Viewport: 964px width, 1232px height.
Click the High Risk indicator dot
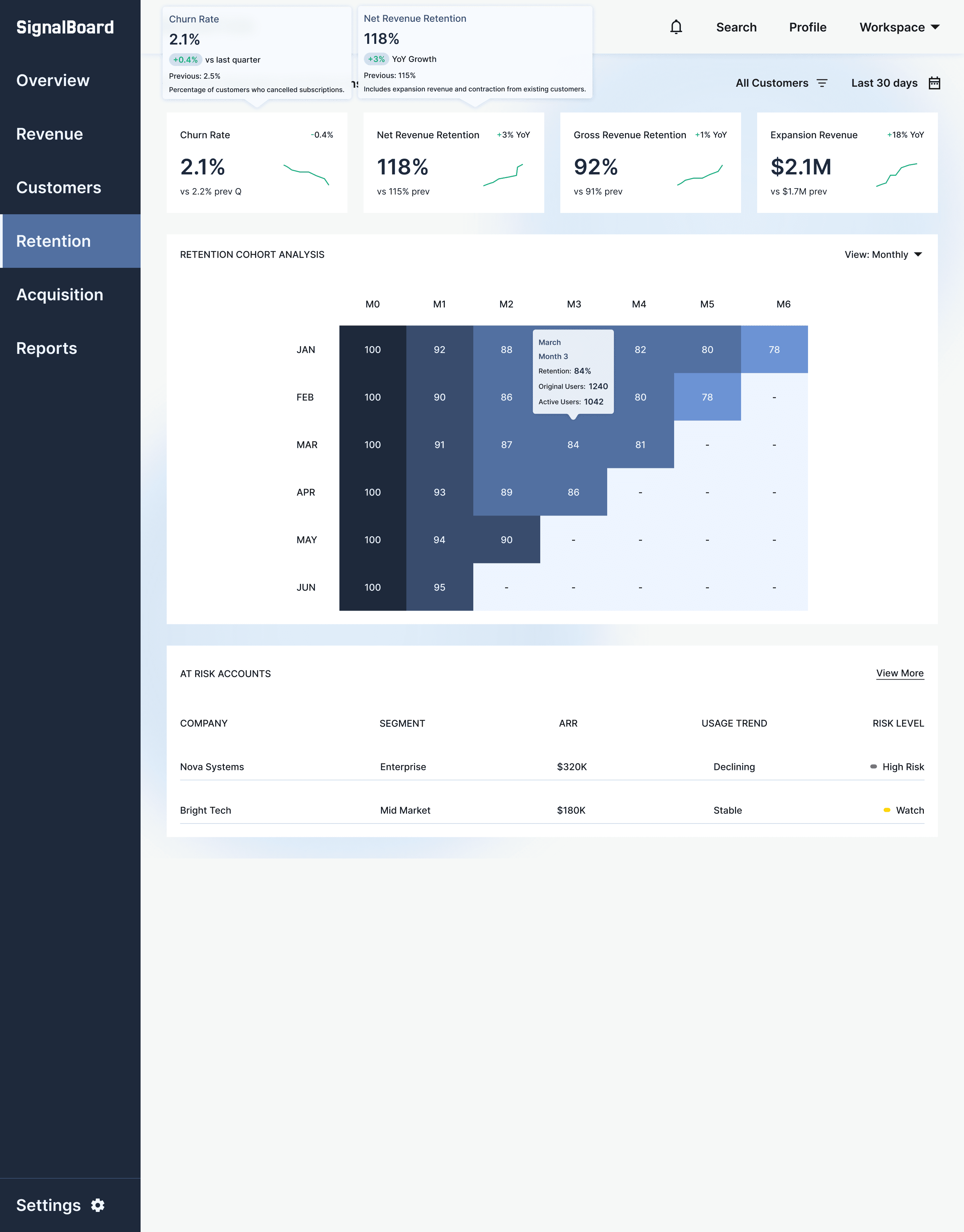873,766
